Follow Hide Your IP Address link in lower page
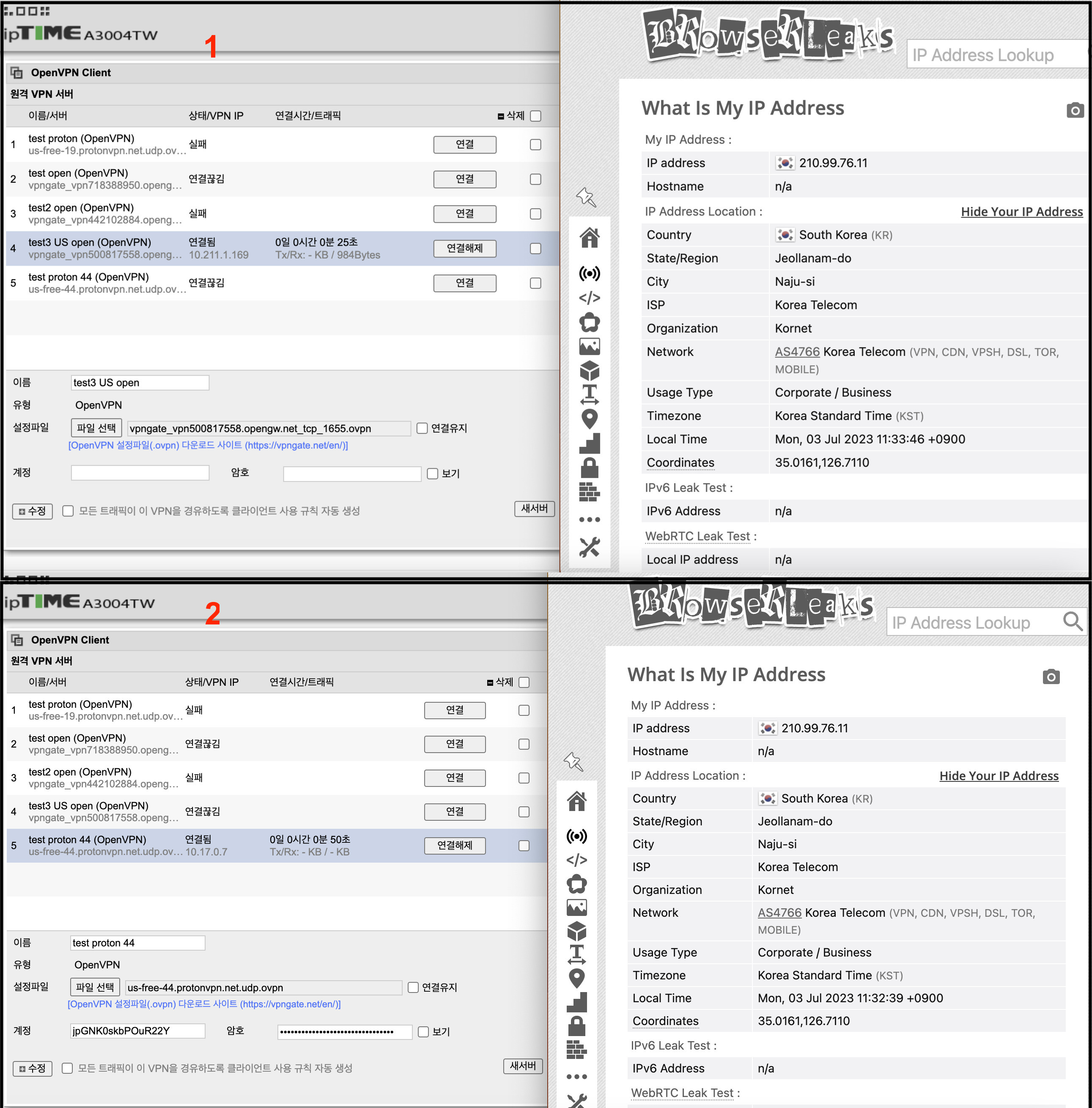The image size is (1092, 1108). click(999, 776)
